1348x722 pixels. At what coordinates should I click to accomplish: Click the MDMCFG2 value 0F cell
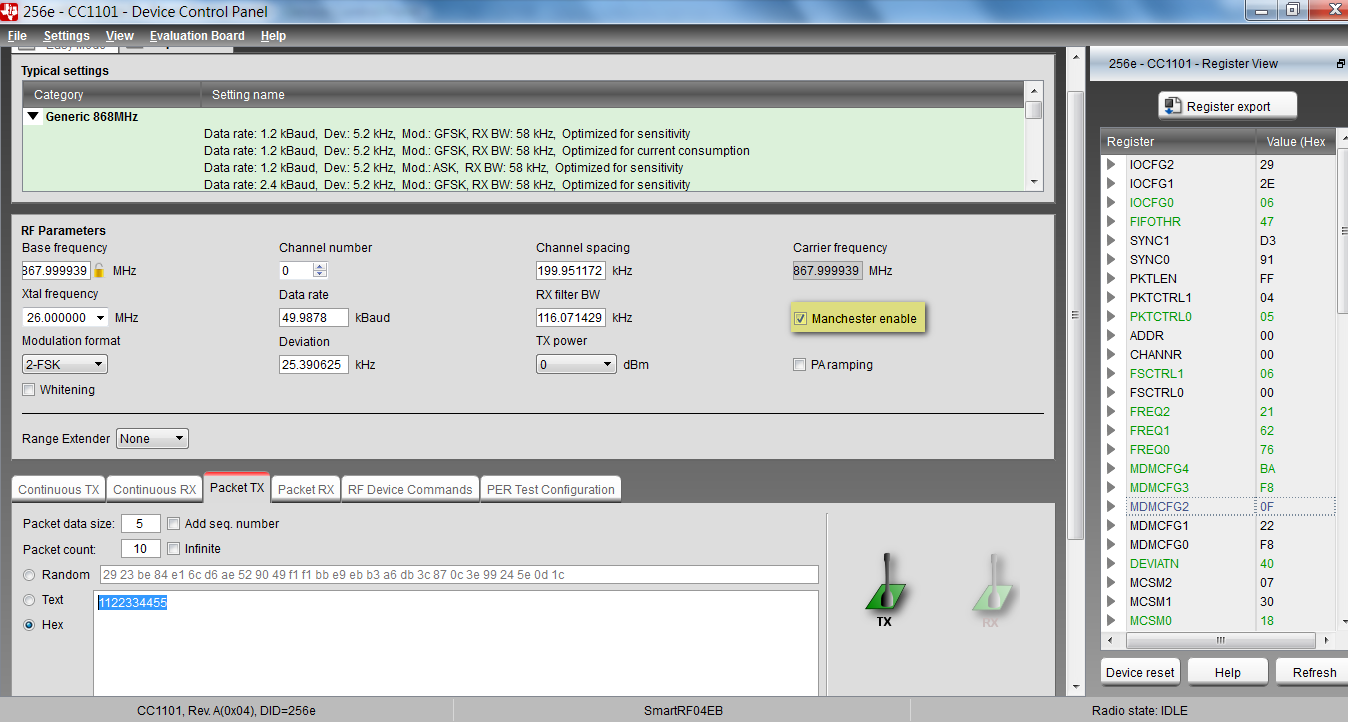pos(1296,507)
